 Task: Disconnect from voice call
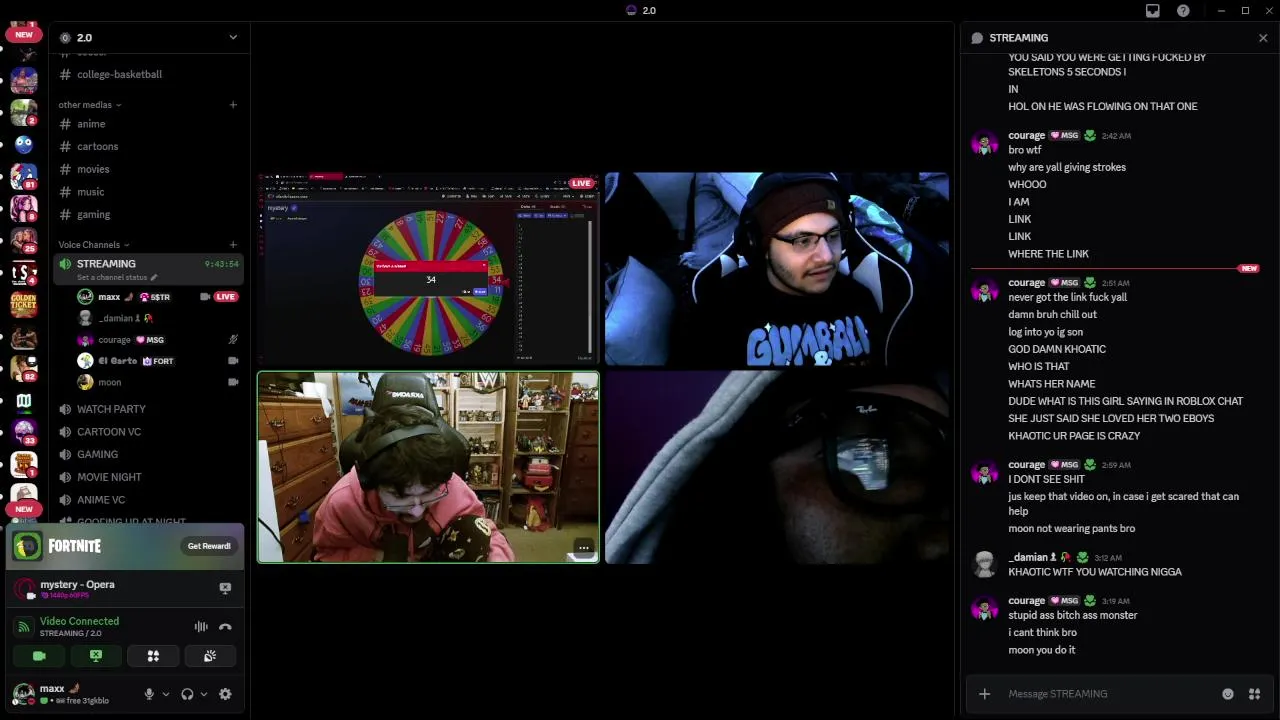(x=225, y=627)
